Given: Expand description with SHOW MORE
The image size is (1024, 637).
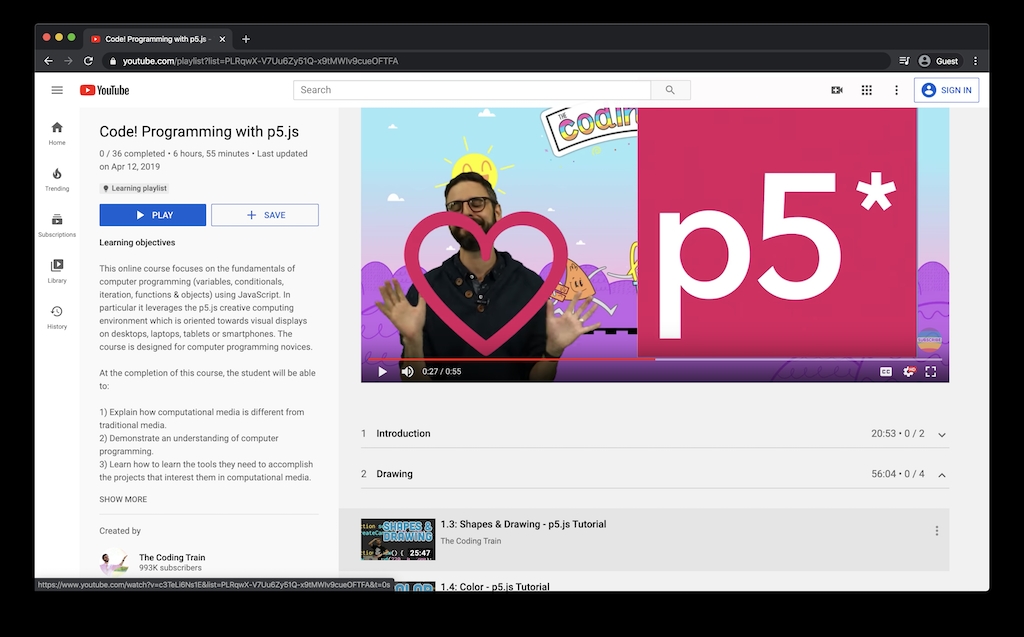Looking at the screenshot, I should 123,499.
